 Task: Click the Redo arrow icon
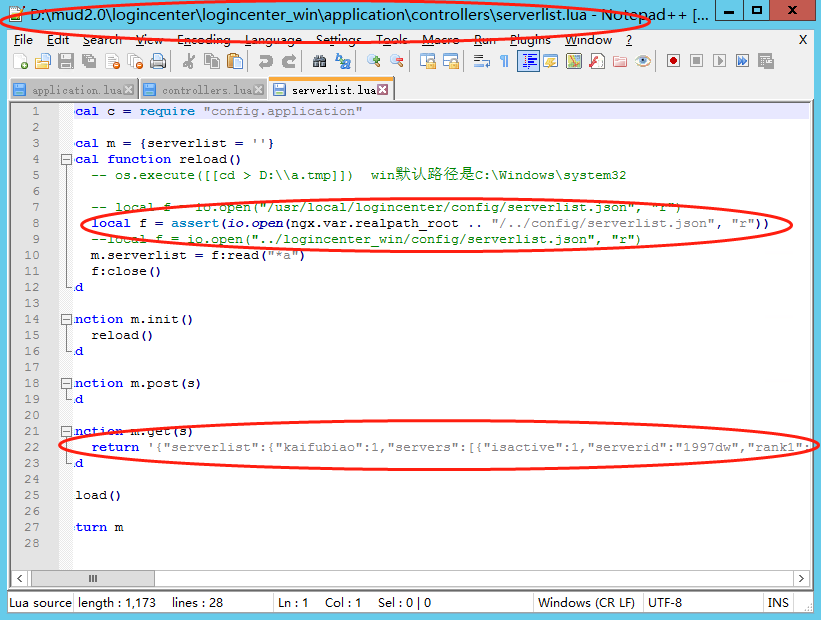coord(289,61)
